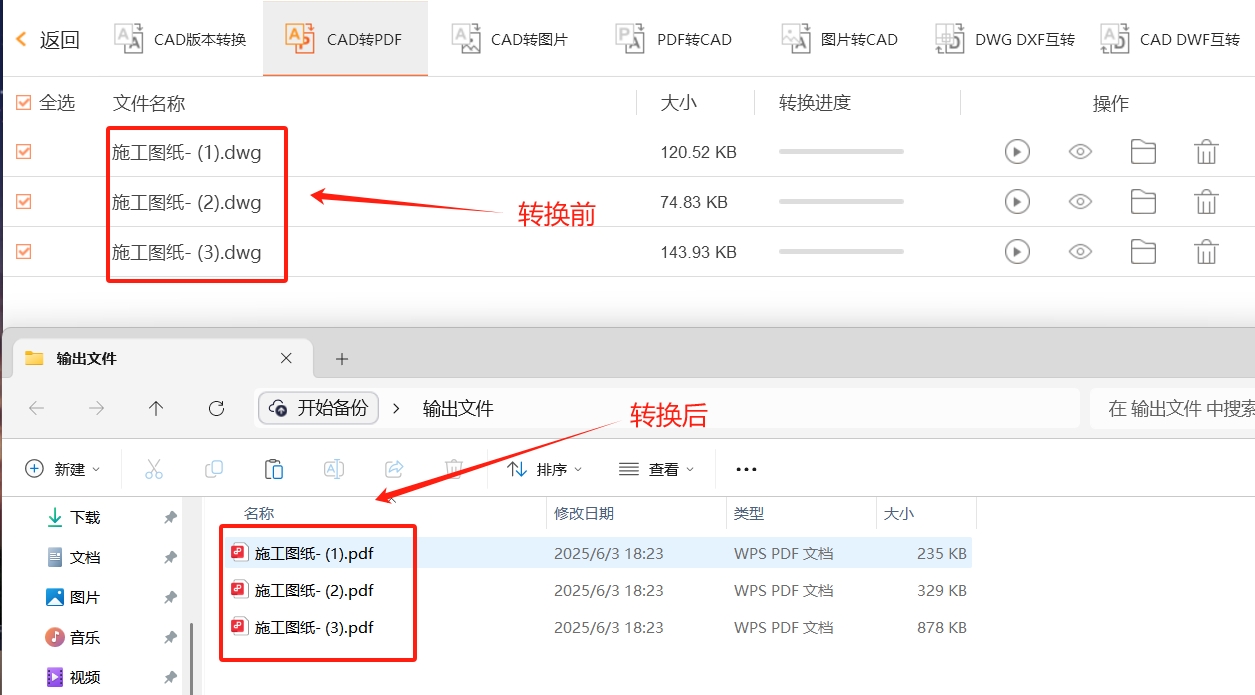Click the 开始备份 backup button
This screenshot has width=1255, height=695.
click(x=319, y=408)
